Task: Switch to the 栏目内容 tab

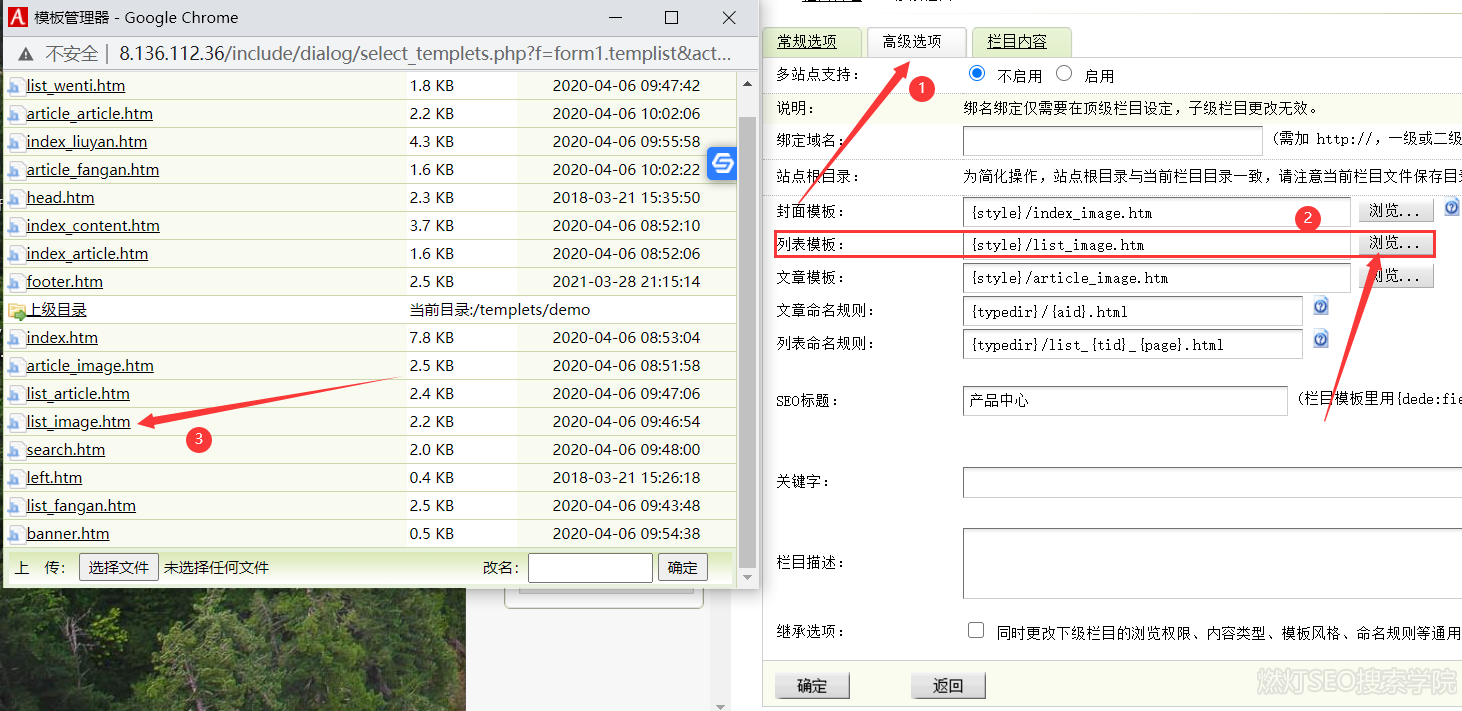Action: coord(1017,42)
